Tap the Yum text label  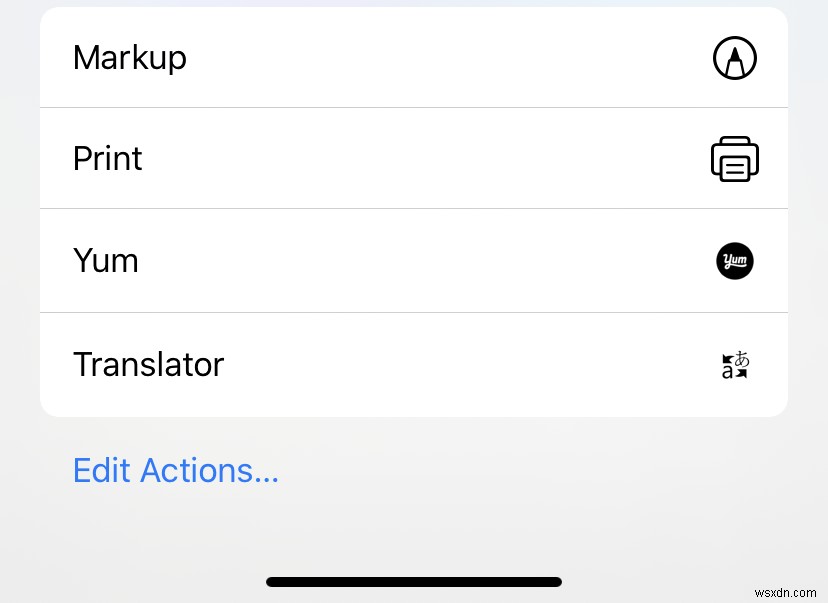106,261
